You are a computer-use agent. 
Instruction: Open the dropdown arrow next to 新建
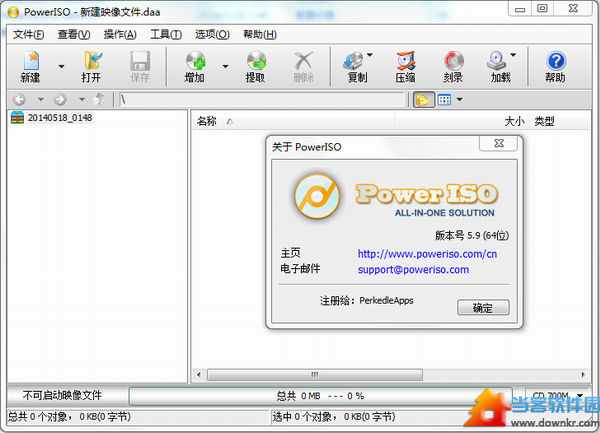click(61, 67)
